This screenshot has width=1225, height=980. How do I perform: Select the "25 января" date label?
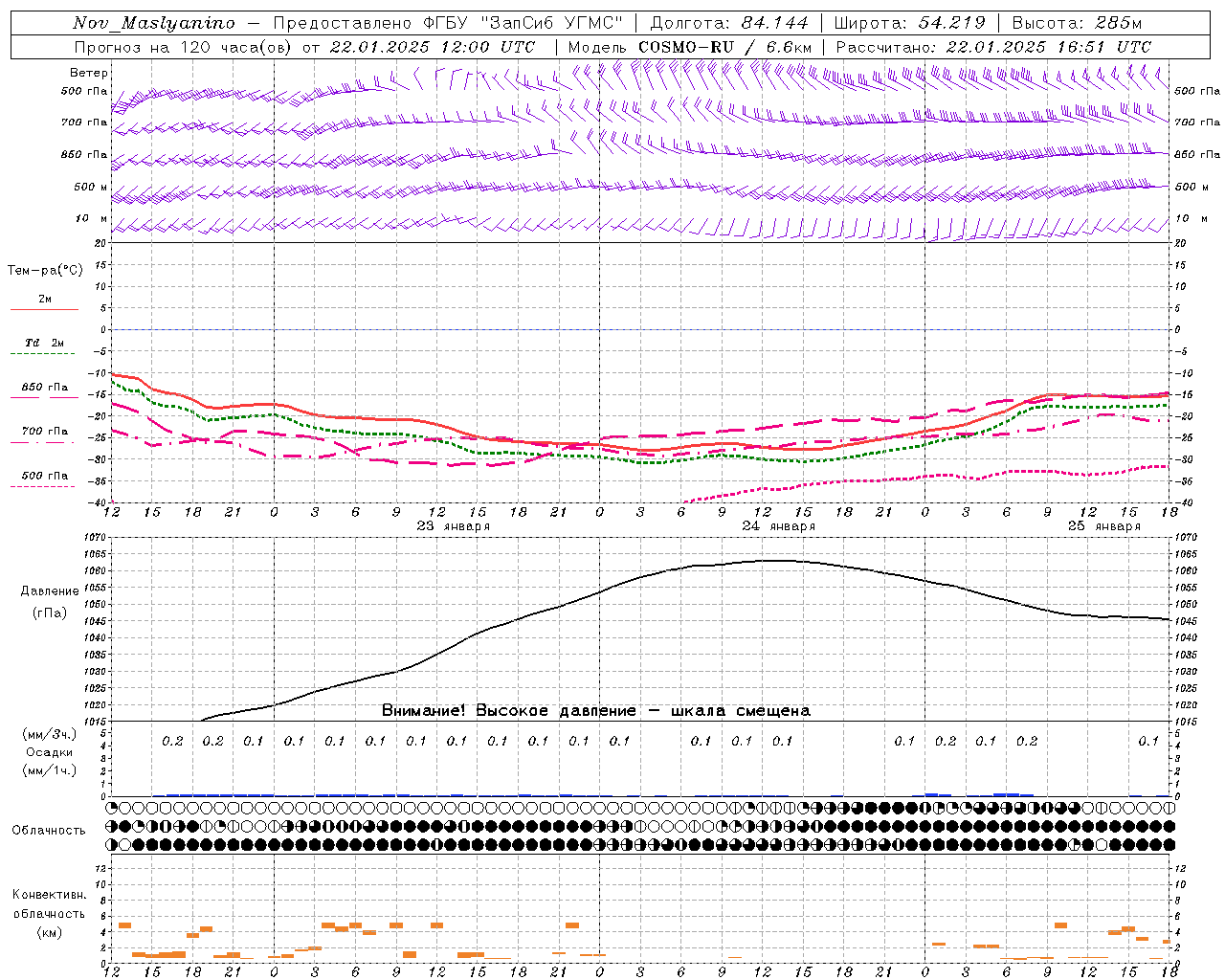point(1104,526)
